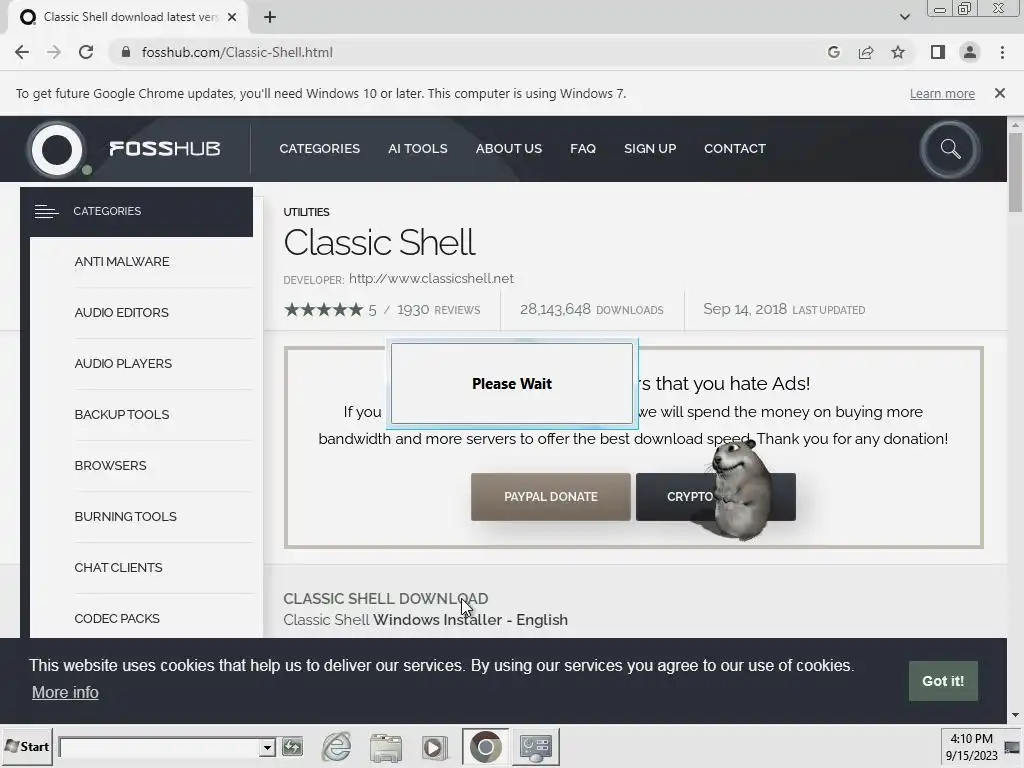Close the Classic Shell tab

[232, 17]
